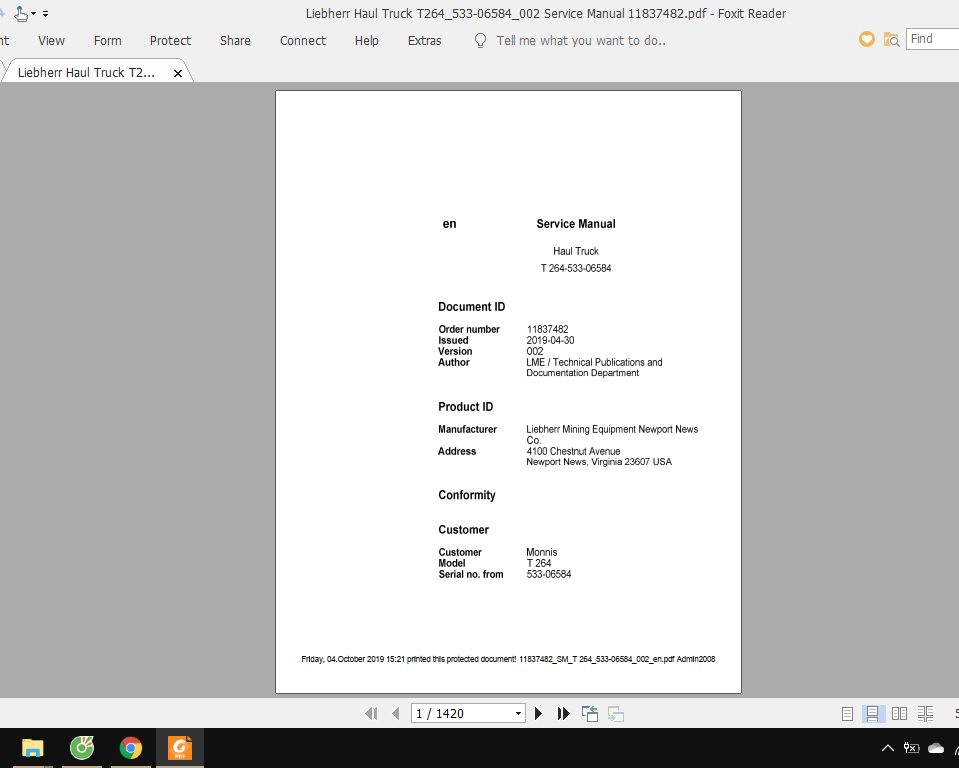The image size is (959, 768).
Task: Click the previous view icon
Action: click(x=590, y=713)
